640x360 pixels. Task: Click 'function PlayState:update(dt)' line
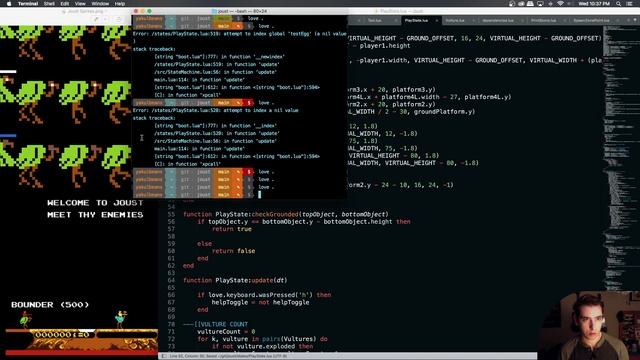pos(235,280)
